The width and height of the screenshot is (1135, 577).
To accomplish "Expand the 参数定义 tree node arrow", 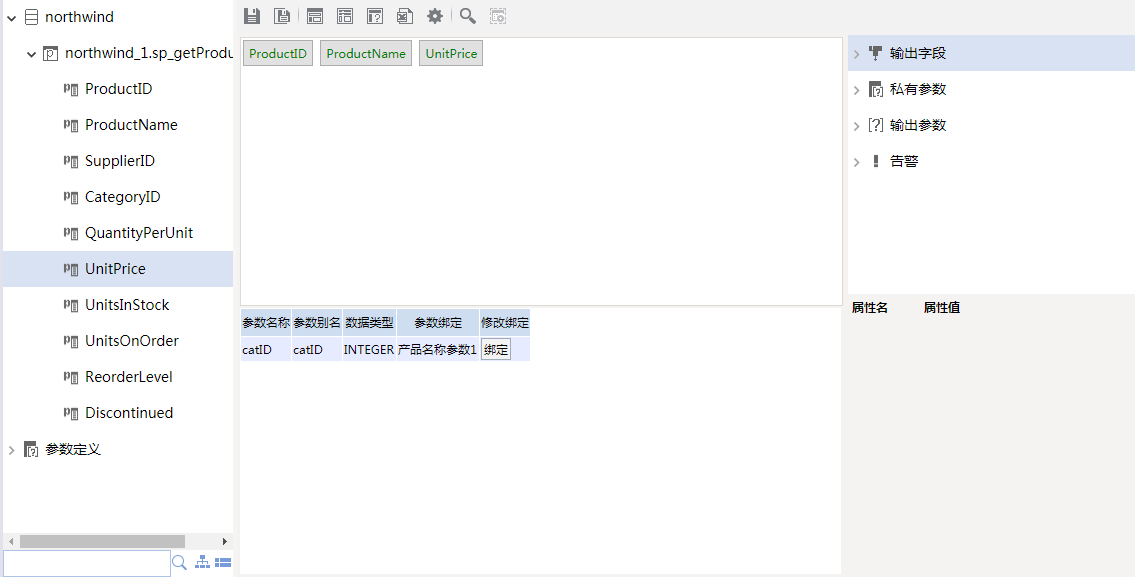I will tap(12, 450).
